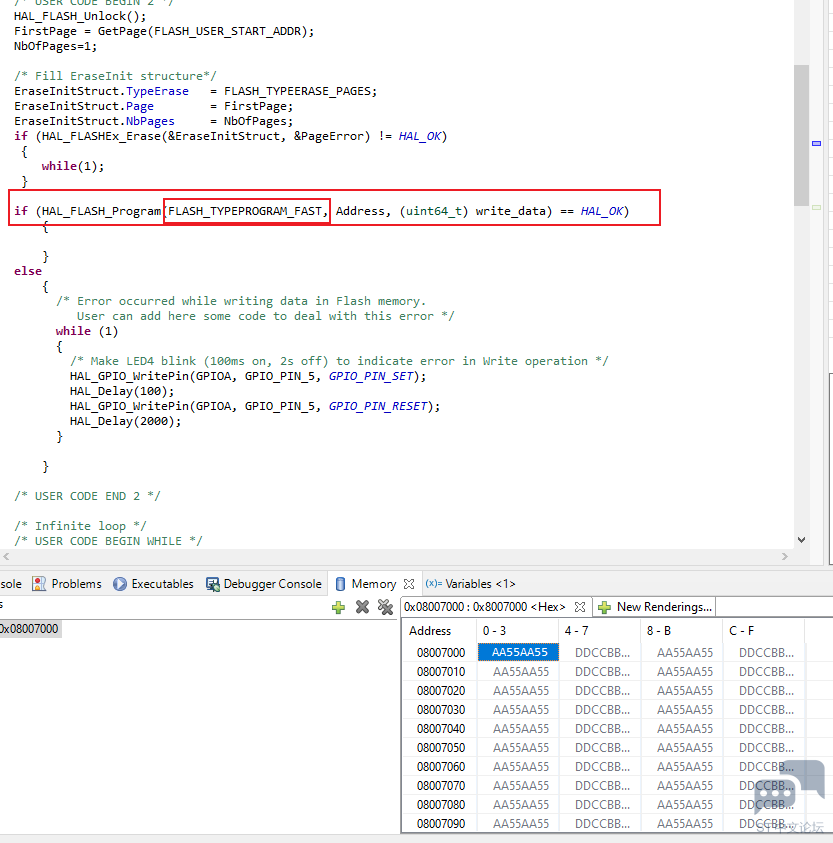
Task: Click the USER CODE END 2 comment
Action: 87,496
